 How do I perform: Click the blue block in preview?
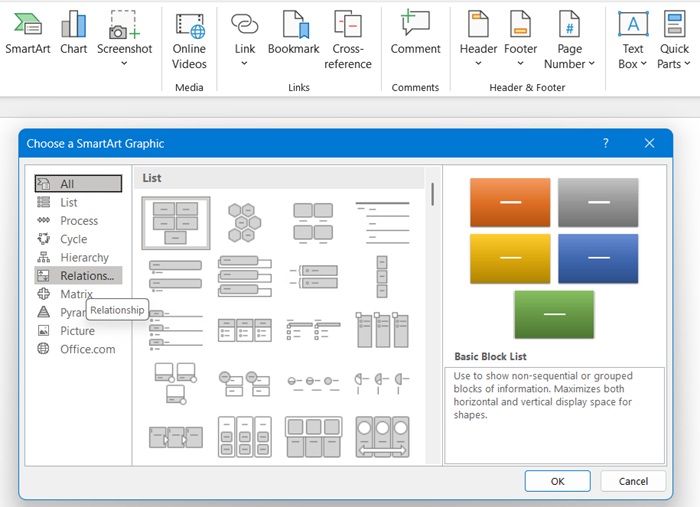tap(598, 258)
